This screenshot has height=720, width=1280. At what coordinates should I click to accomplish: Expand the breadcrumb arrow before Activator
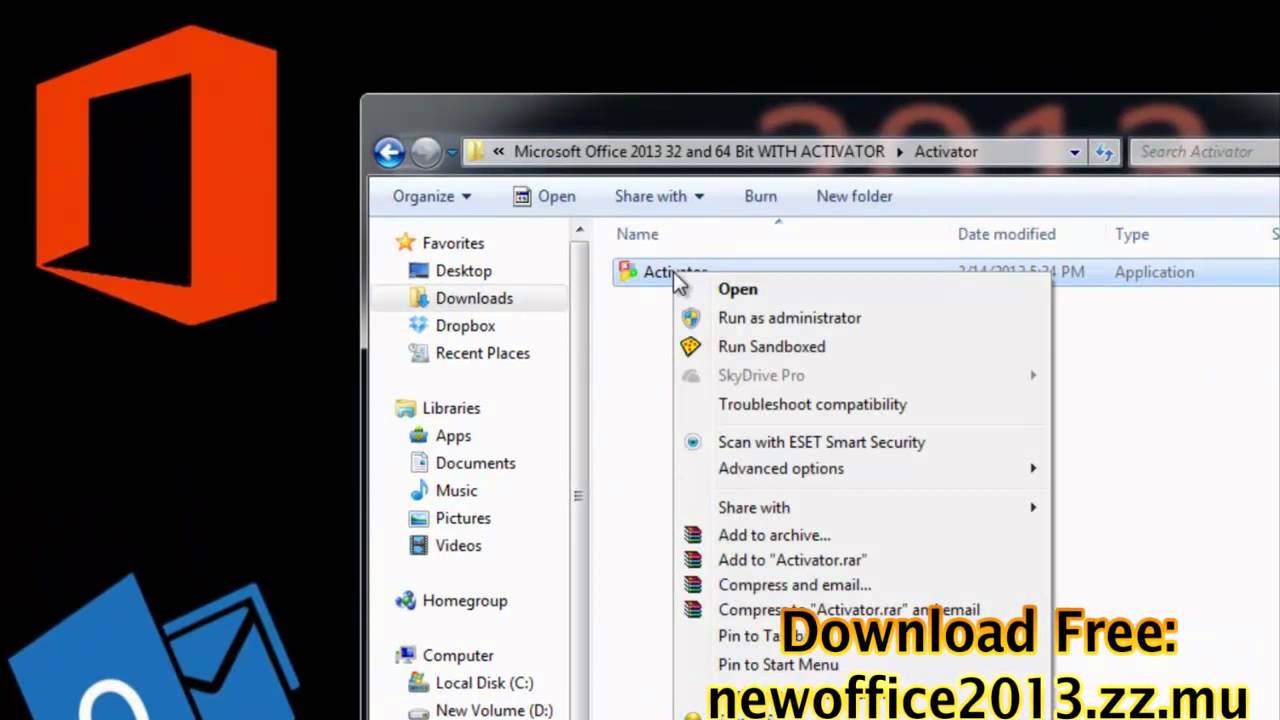pyautogui.click(x=899, y=152)
